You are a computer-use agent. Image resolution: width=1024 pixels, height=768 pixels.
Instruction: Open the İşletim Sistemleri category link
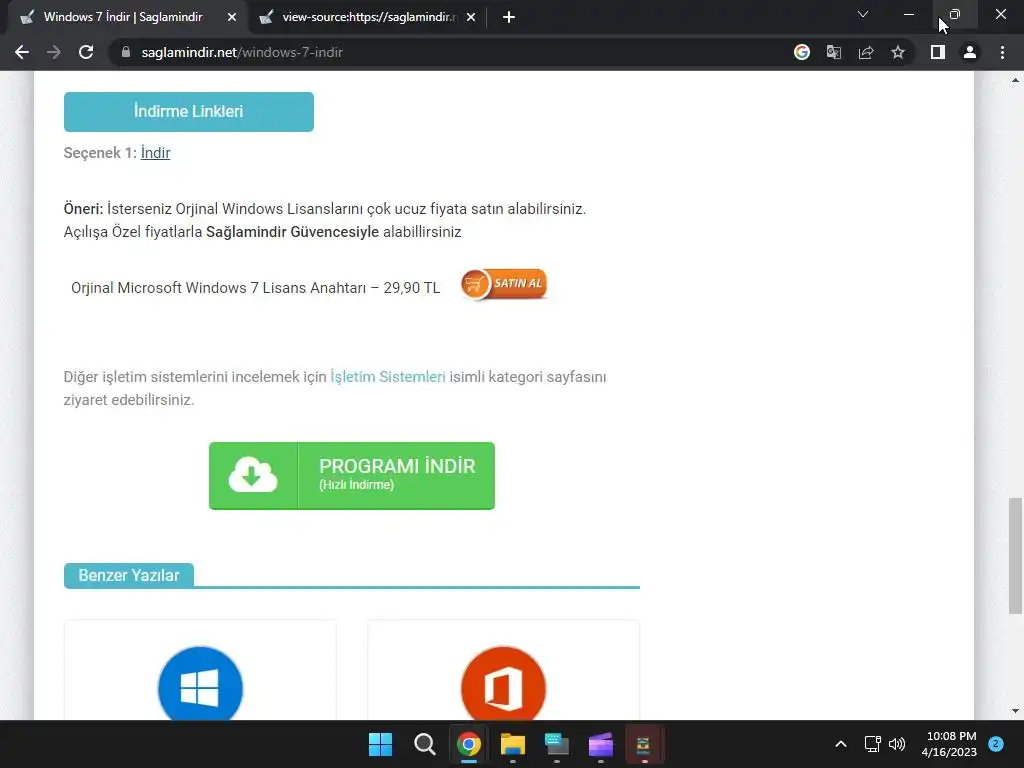click(x=387, y=377)
